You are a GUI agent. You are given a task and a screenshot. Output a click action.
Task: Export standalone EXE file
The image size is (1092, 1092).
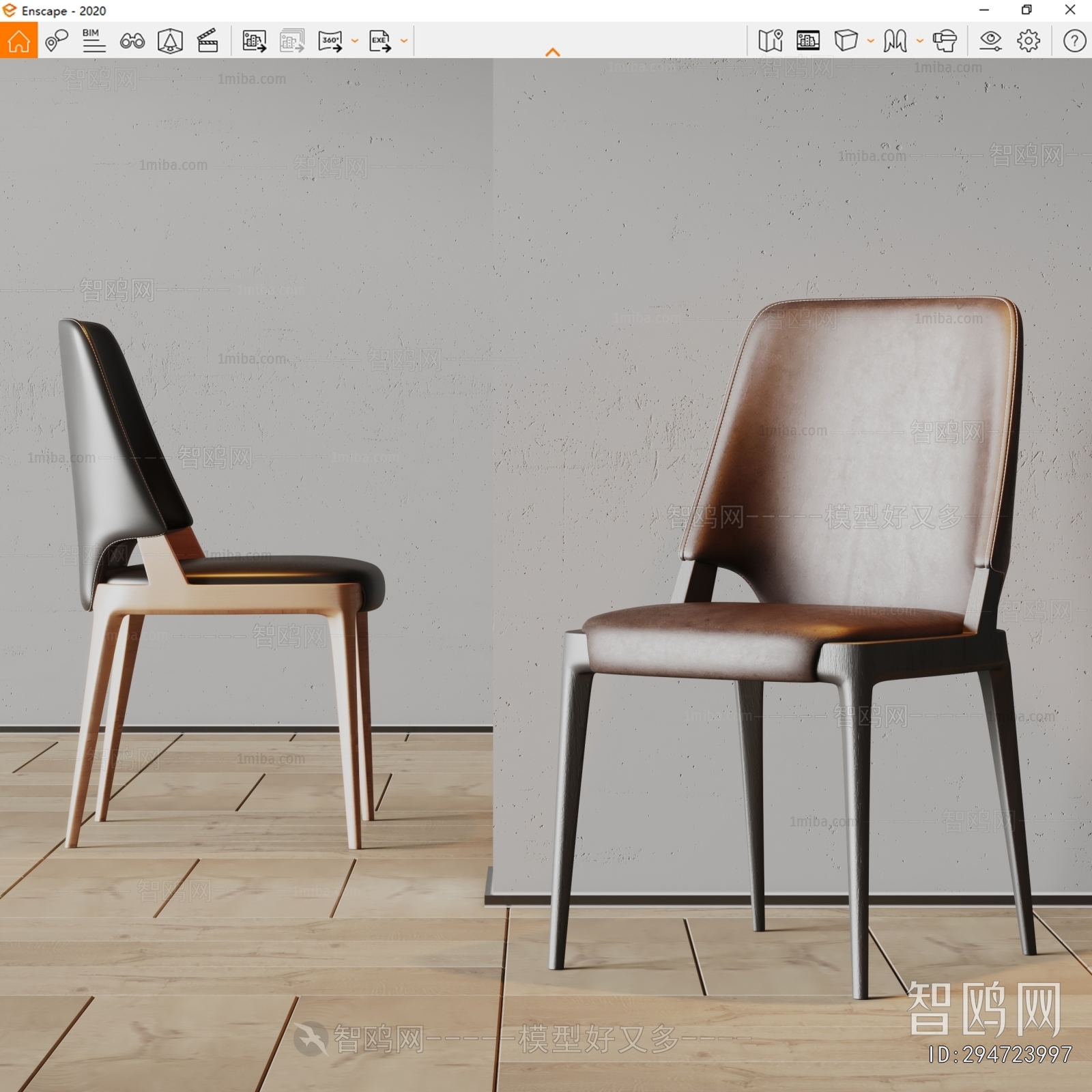380,41
